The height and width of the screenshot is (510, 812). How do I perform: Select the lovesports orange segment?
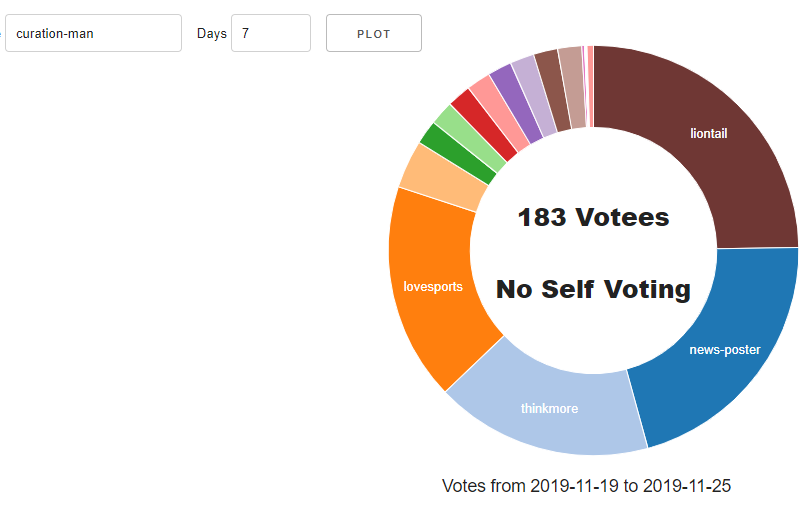pos(433,286)
